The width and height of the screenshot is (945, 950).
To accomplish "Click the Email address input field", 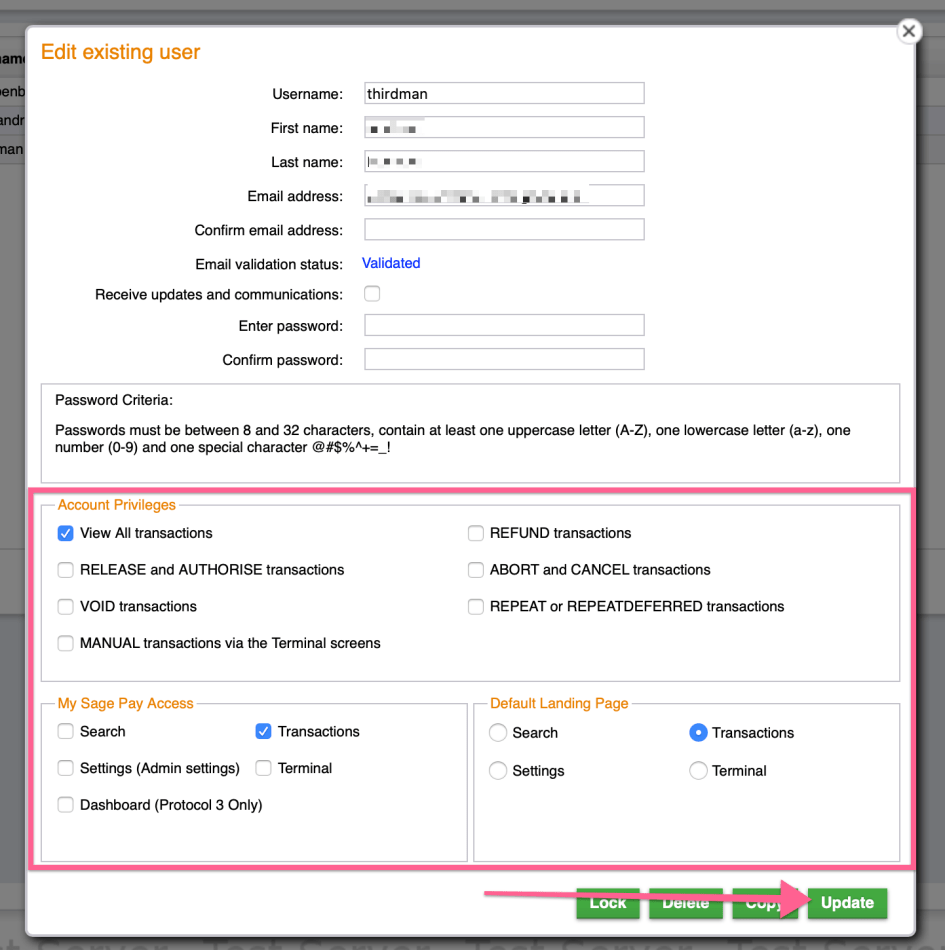I will [x=504, y=195].
